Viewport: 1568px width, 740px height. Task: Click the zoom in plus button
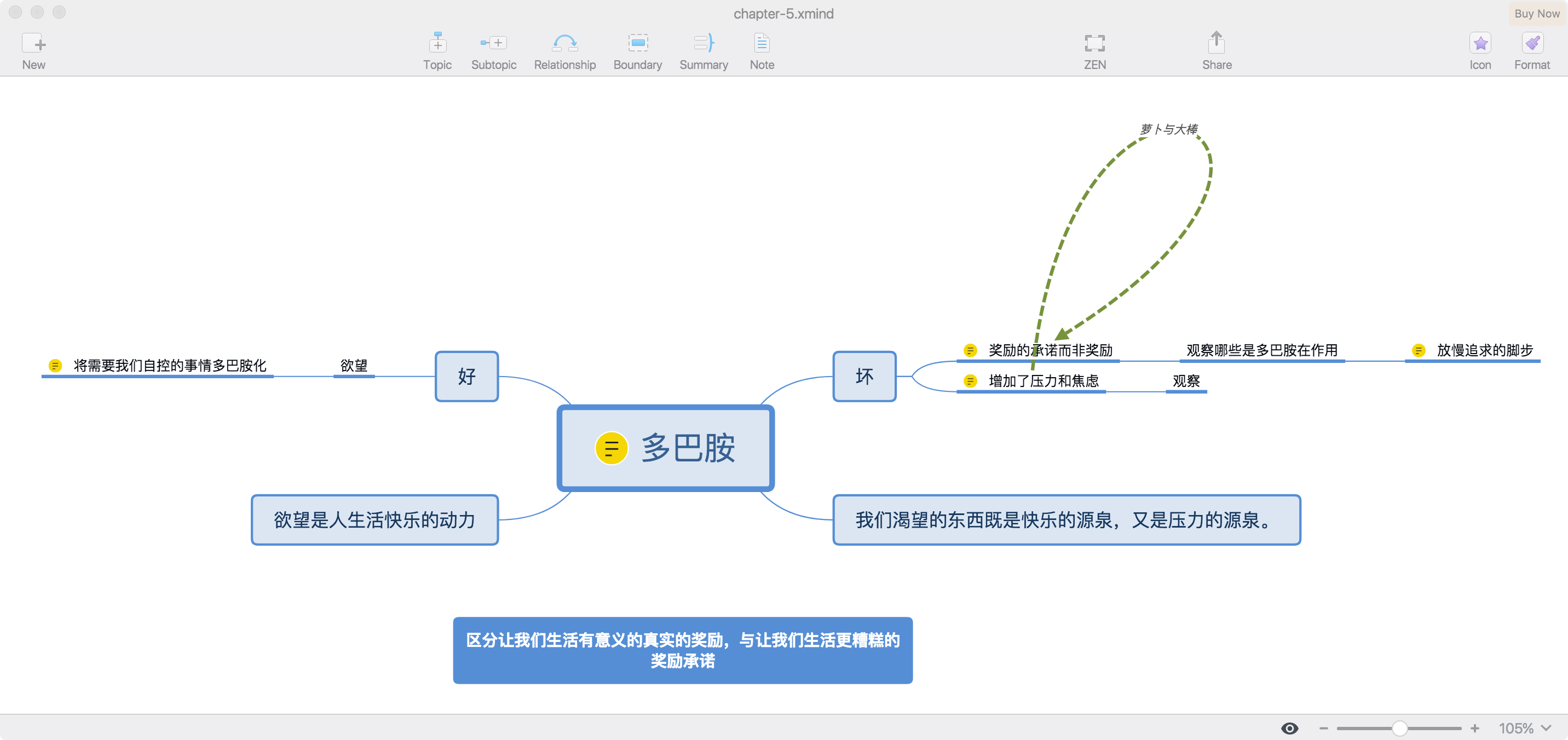[1474, 728]
